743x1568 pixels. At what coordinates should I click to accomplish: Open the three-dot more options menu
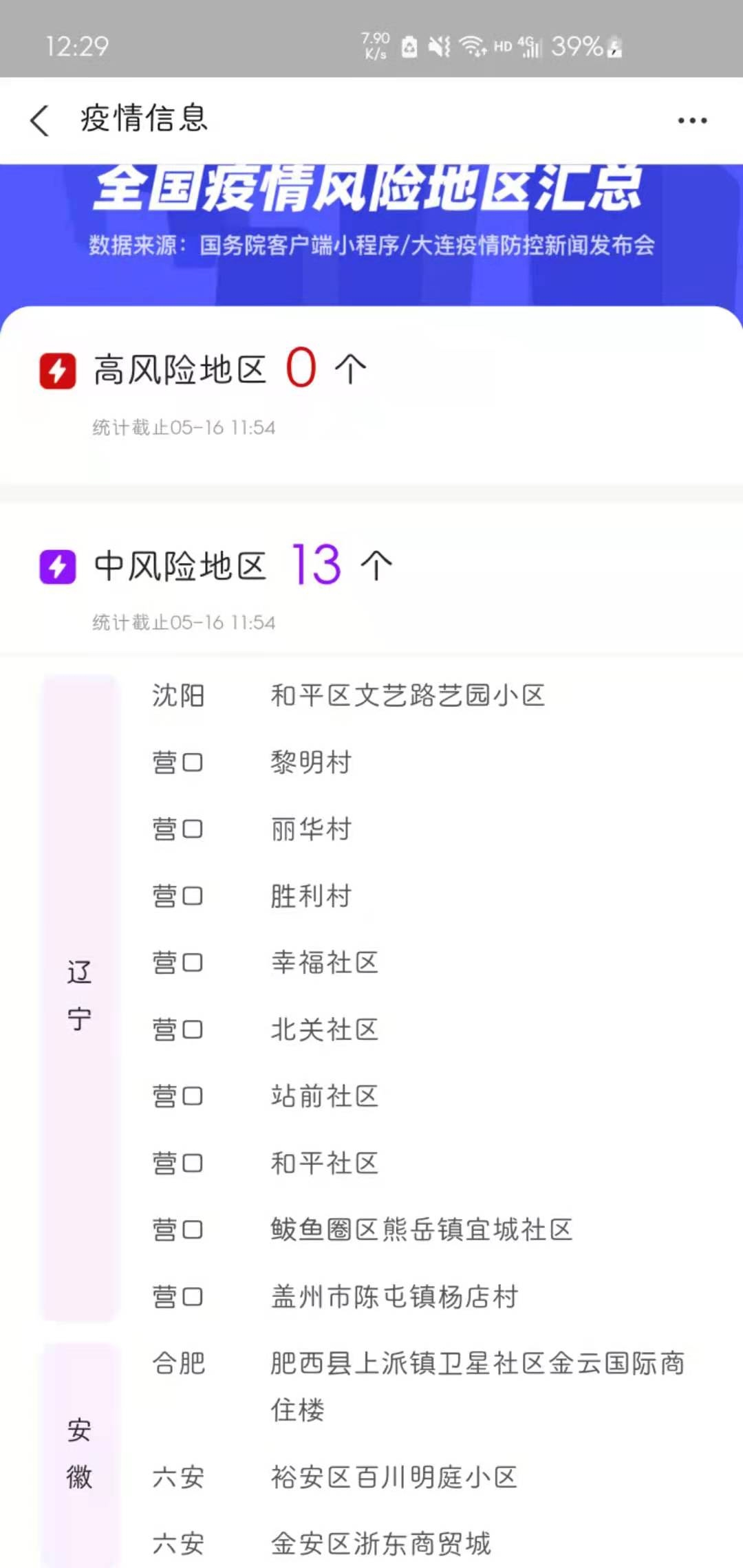(x=691, y=120)
